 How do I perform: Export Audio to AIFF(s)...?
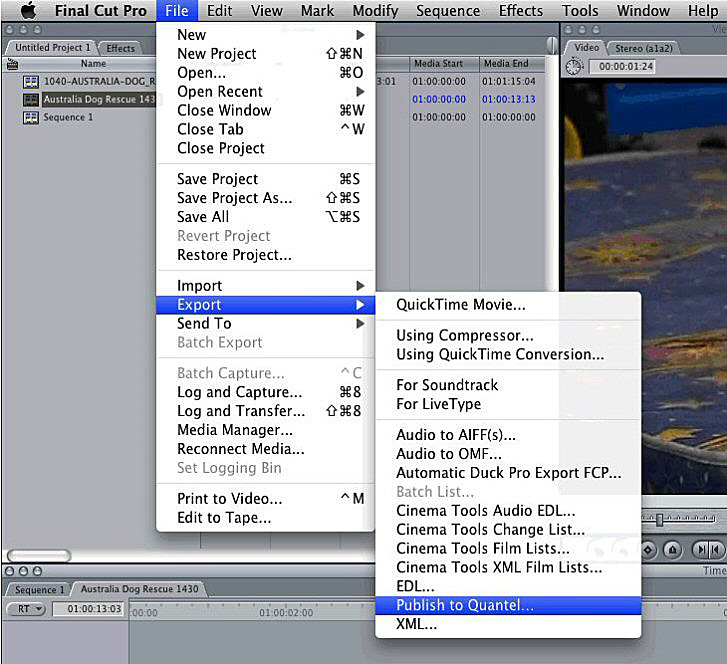508,435
